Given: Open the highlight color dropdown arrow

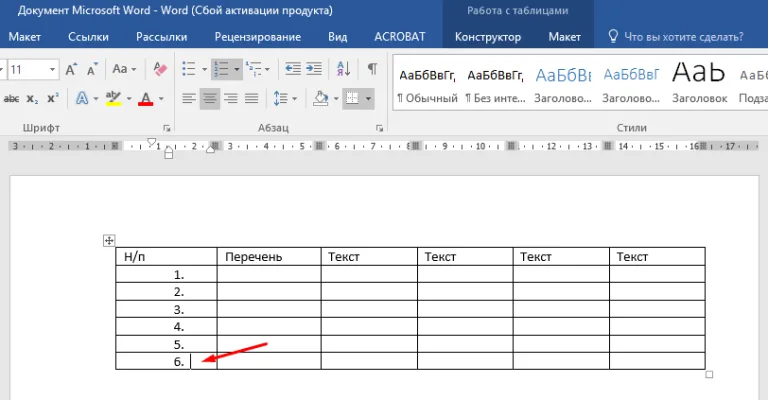Looking at the screenshot, I should (129, 99).
